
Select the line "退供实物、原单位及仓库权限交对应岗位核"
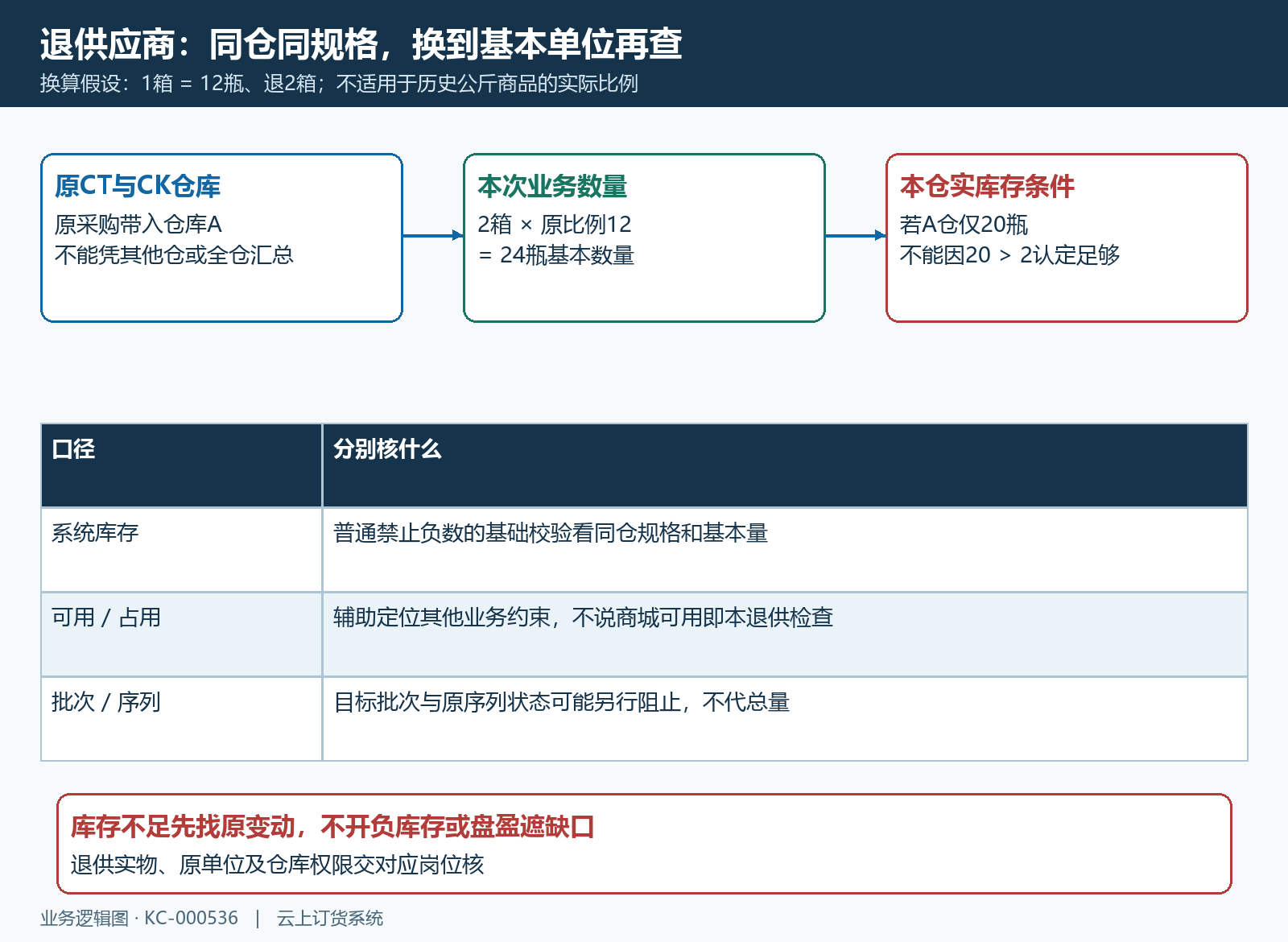(x=278, y=865)
